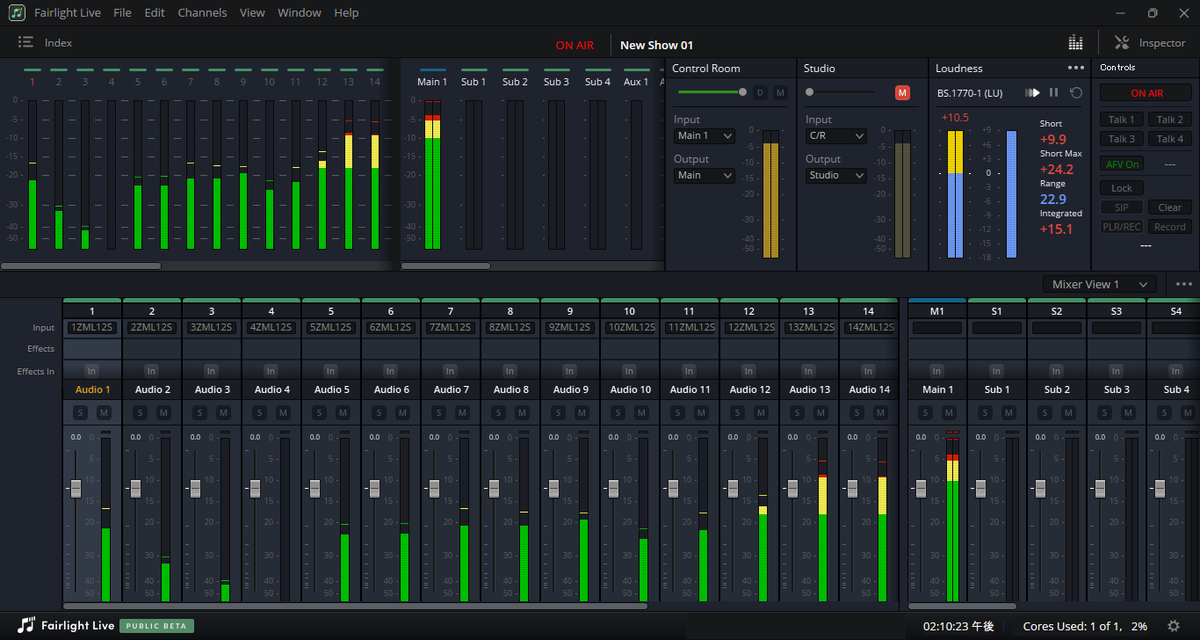Click Talk 4 button
Viewport: 1200px width, 640px height.
(x=1170, y=139)
